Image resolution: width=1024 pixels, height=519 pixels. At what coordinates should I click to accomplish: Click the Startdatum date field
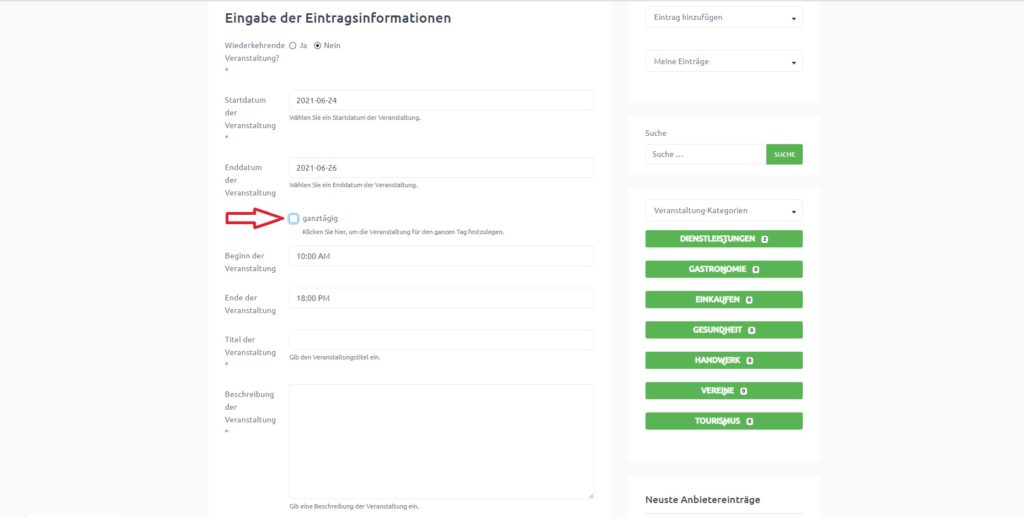[x=441, y=101]
